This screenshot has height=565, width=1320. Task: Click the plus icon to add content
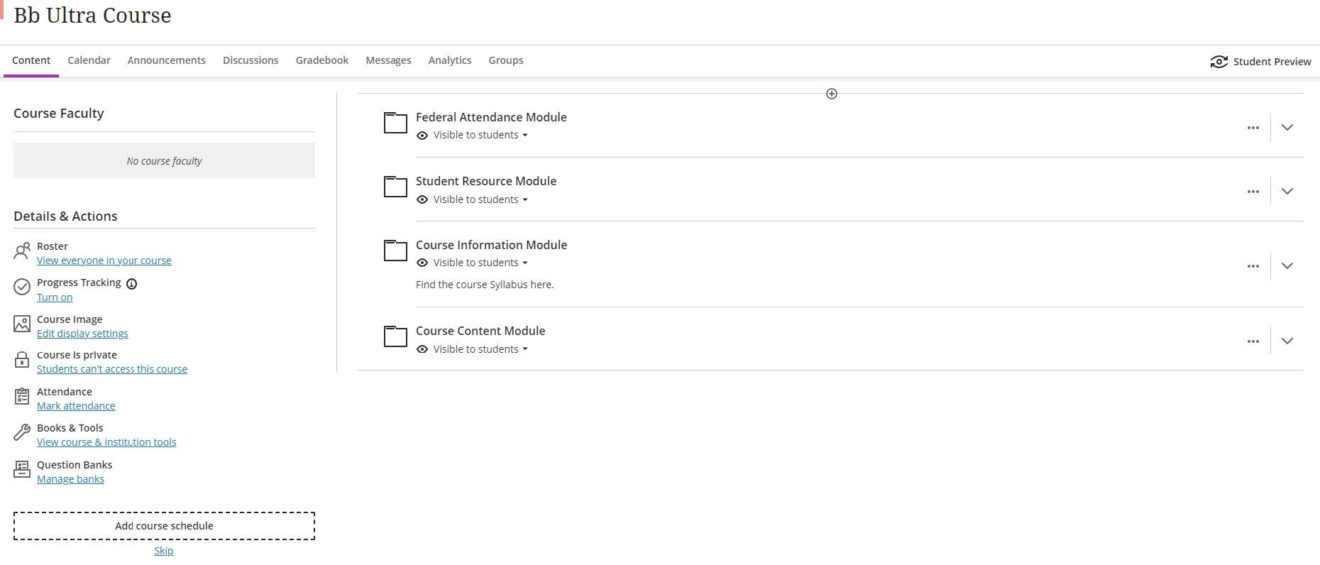(831, 94)
